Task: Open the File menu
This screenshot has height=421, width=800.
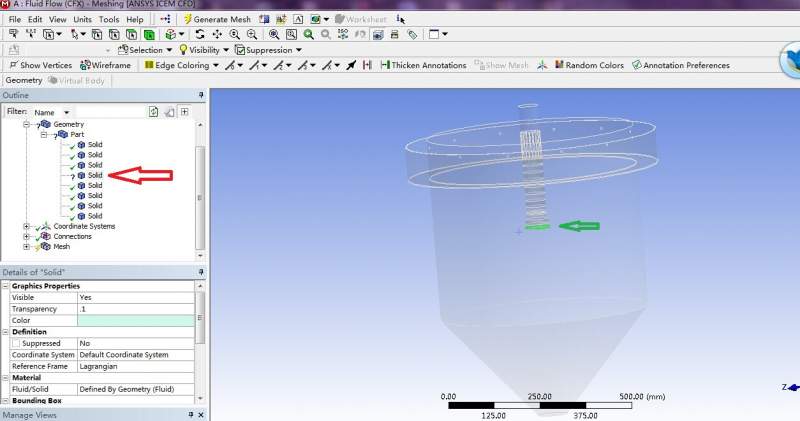Action: tap(14, 19)
